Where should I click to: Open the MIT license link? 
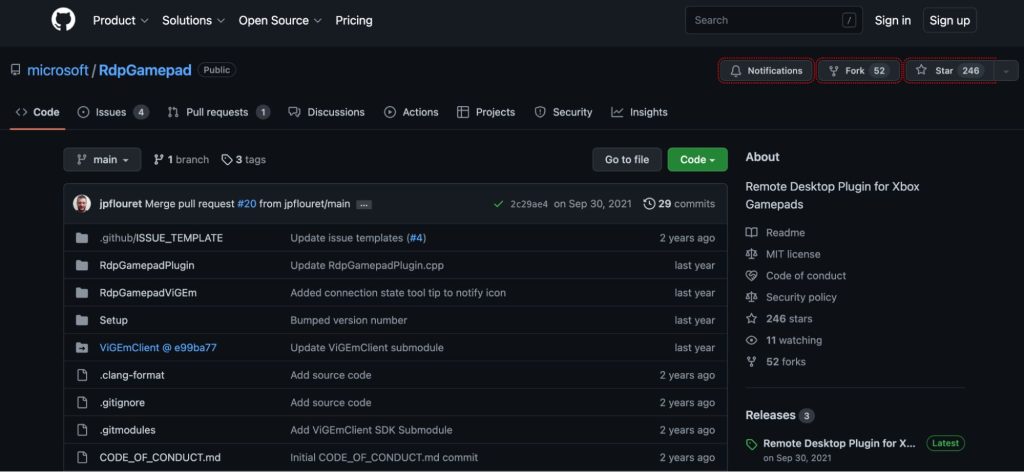(x=793, y=254)
